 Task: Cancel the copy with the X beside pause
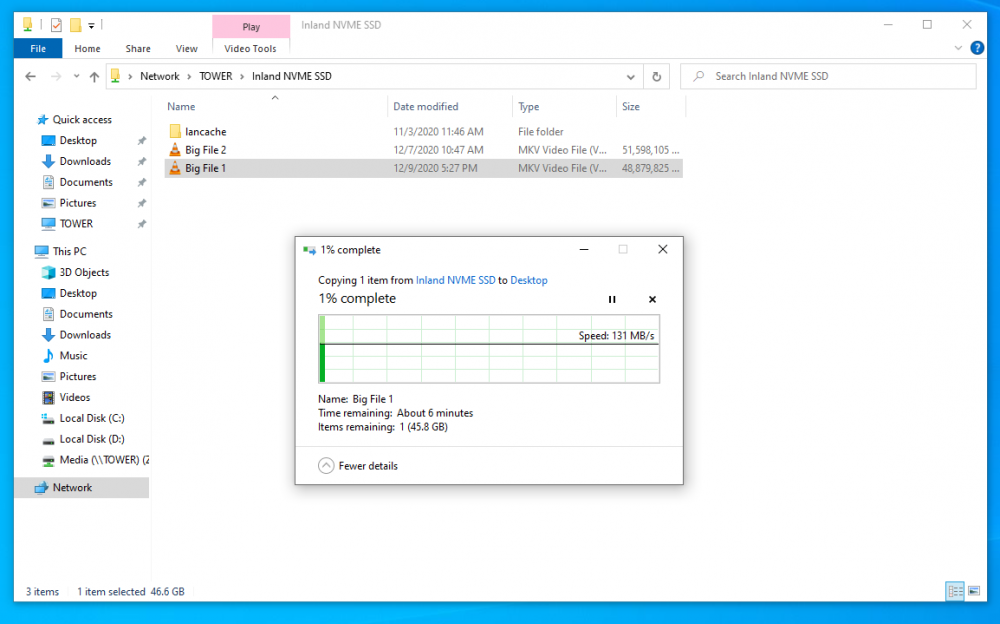coord(652,299)
